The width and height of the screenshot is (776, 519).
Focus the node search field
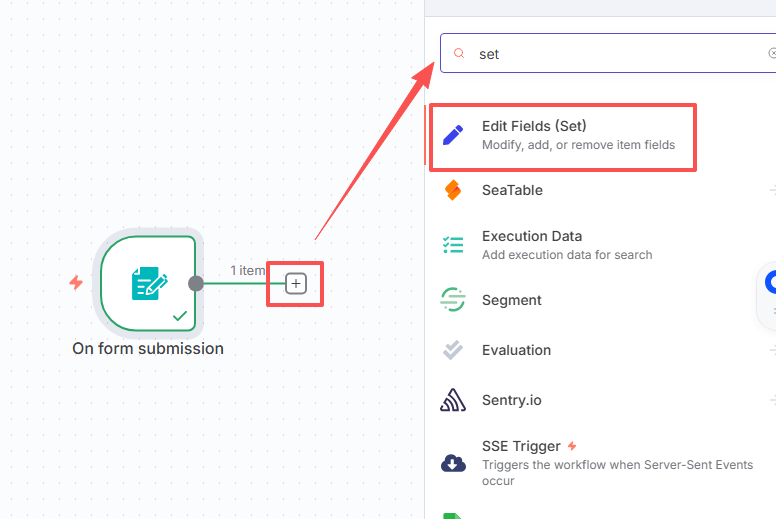coord(608,53)
